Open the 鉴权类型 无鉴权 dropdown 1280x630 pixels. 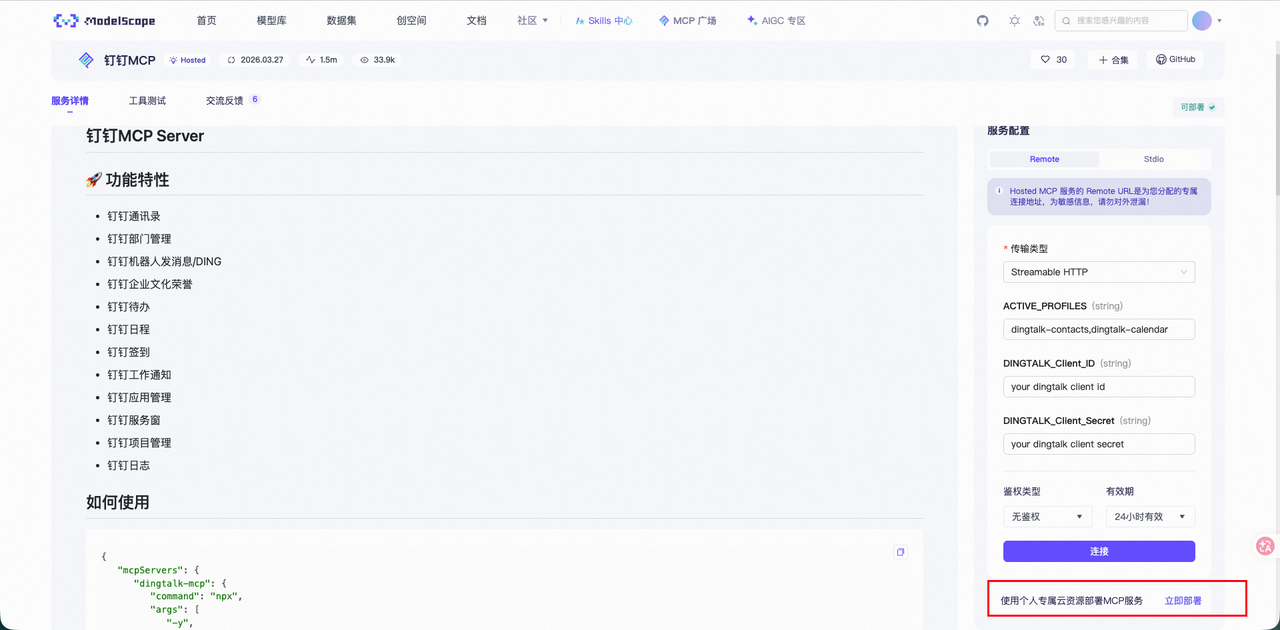(1047, 517)
